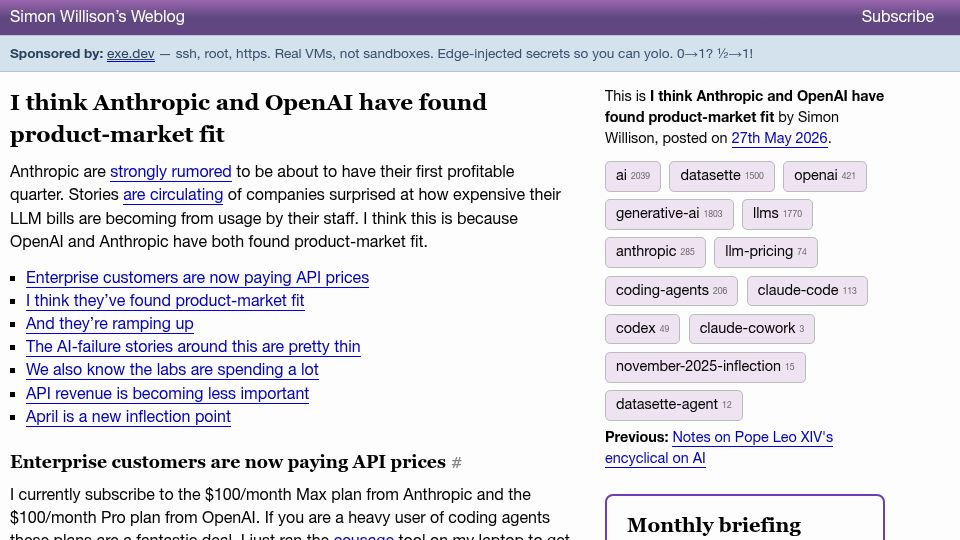Select the 'datasette-agent' tag
960x540 pixels.
pyautogui.click(x=673, y=405)
